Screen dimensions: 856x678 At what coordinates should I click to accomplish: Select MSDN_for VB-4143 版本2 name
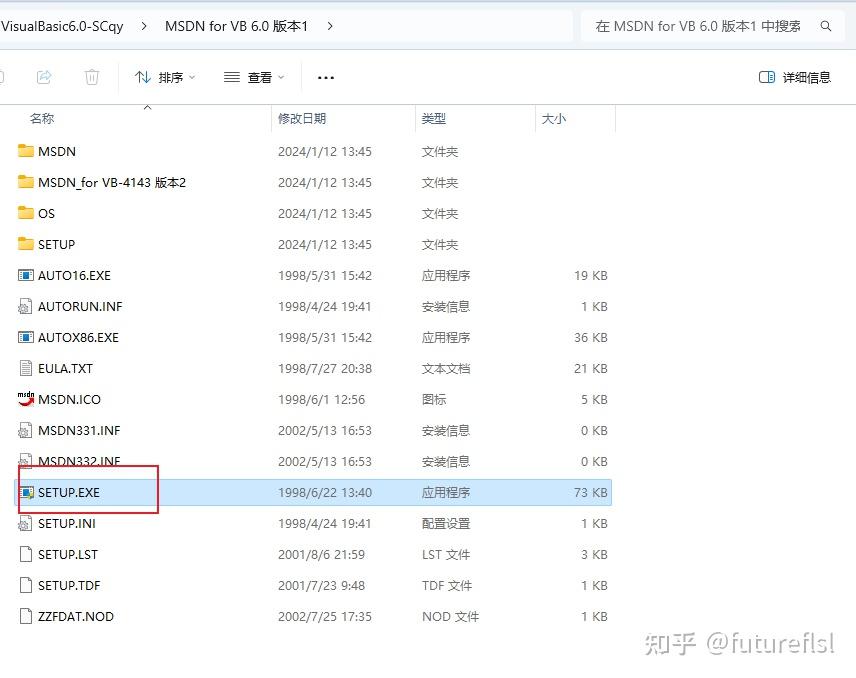112,182
